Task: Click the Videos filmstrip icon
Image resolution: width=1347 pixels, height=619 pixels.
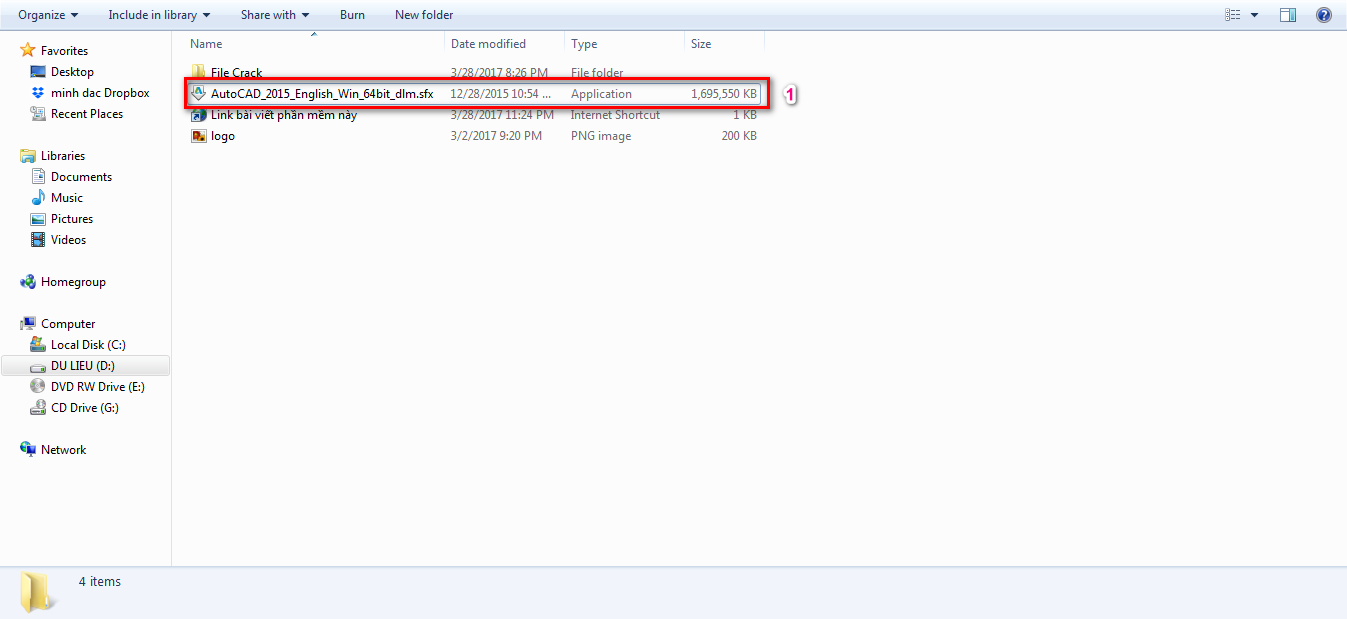Action: (38, 240)
